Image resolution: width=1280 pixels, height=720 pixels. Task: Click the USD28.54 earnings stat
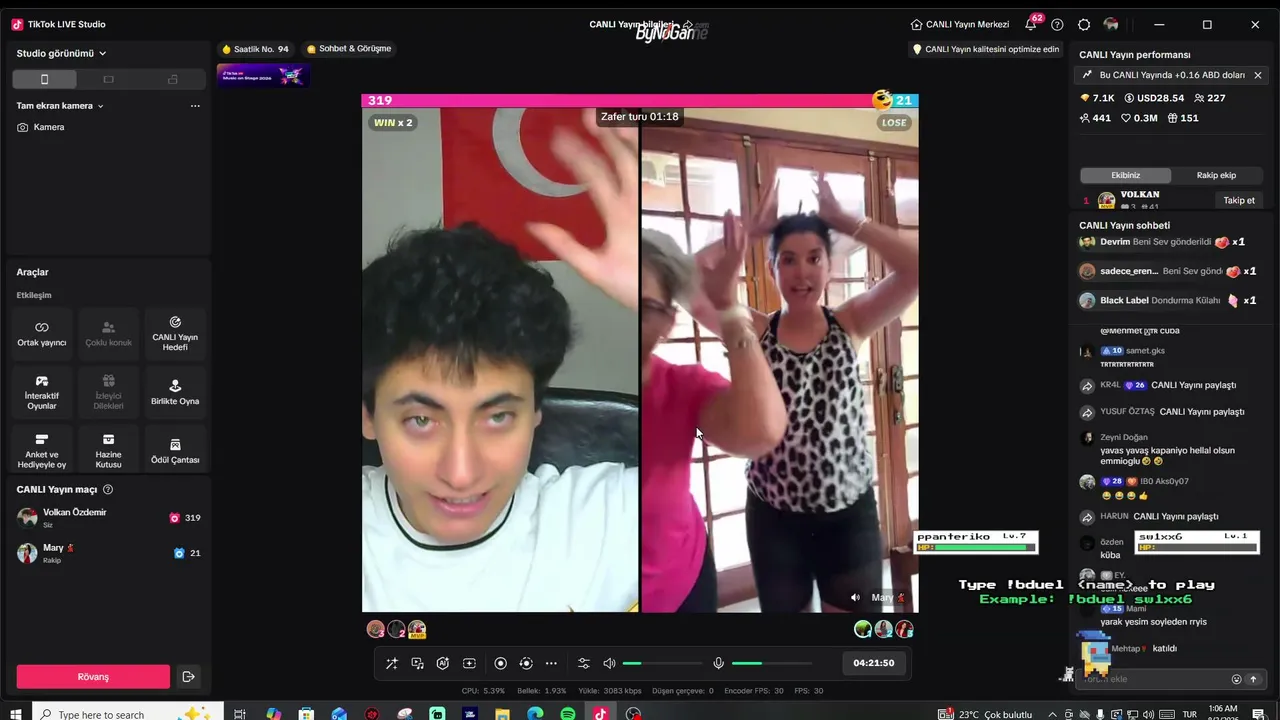[1154, 98]
